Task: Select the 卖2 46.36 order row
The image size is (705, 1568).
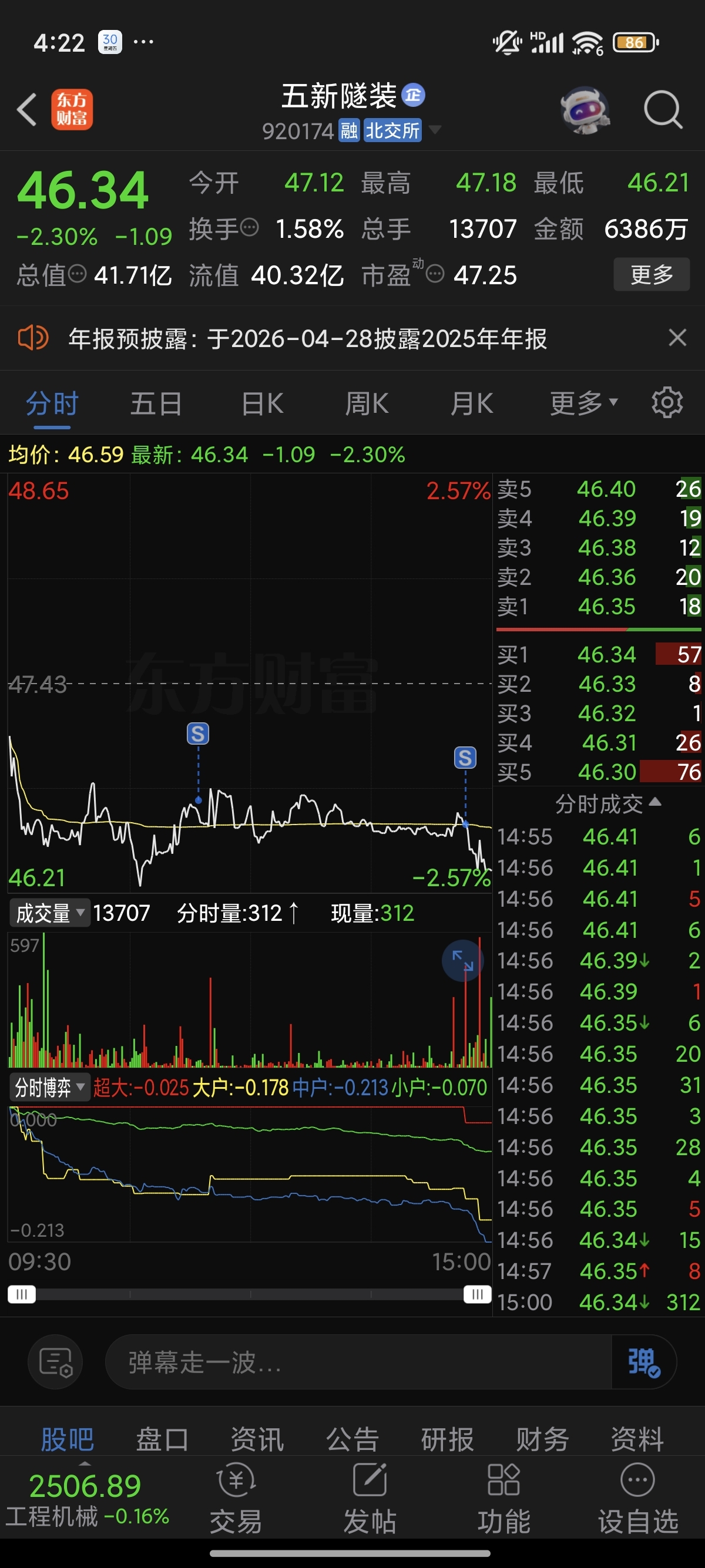Action: click(599, 577)
